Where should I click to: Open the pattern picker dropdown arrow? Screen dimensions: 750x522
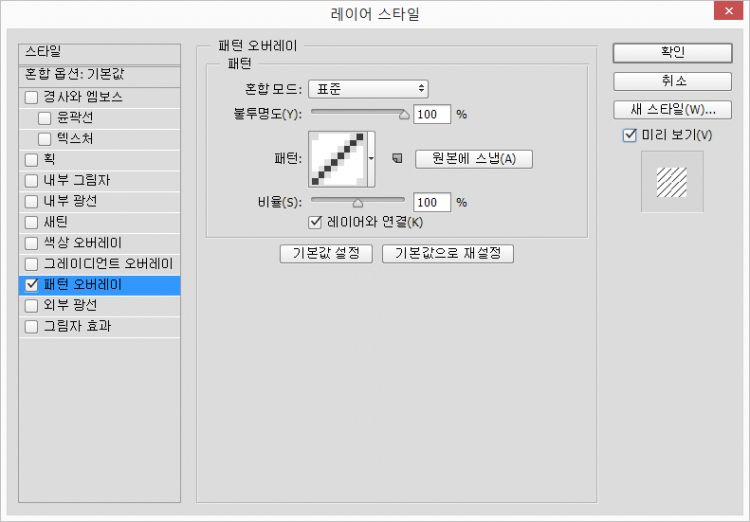pos(371,158)
